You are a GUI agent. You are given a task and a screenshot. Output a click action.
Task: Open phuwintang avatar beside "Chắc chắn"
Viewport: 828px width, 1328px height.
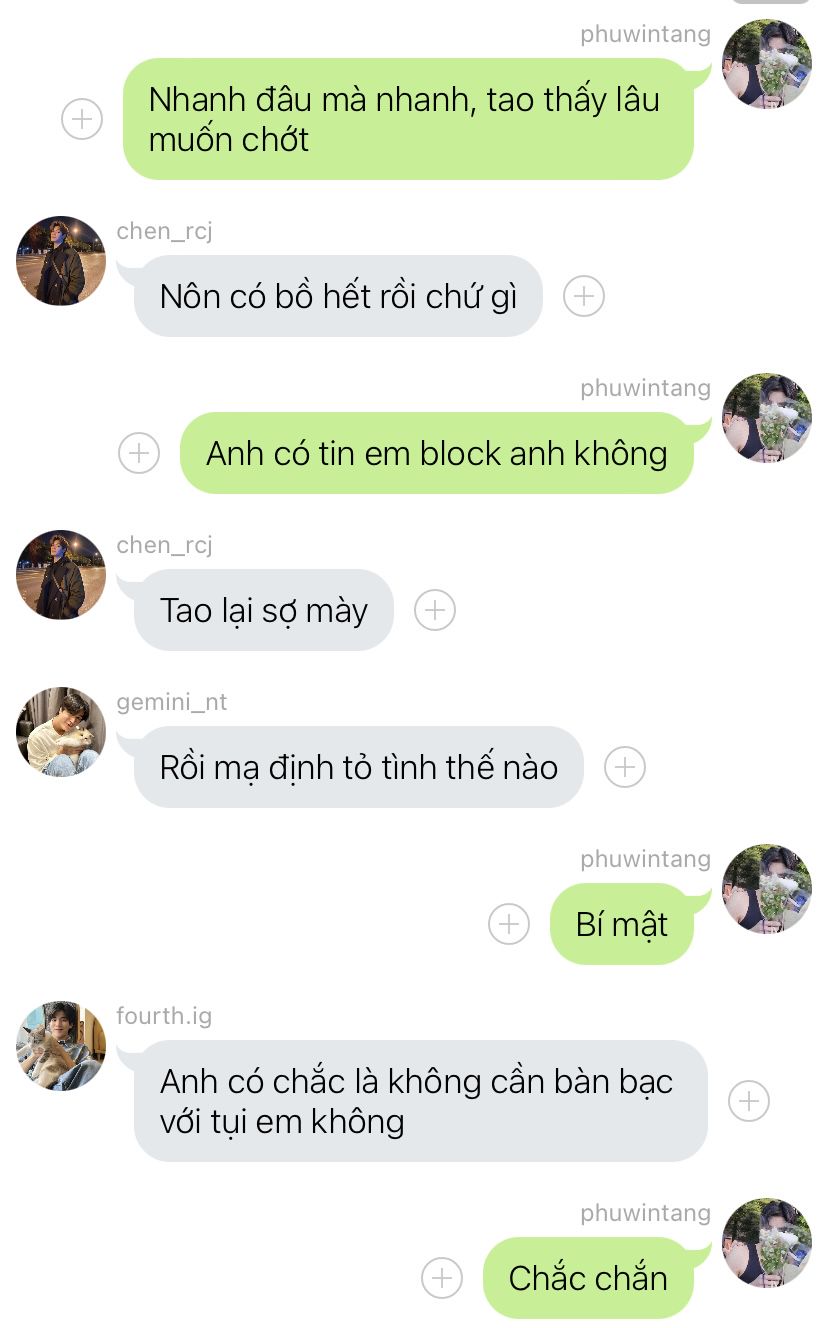(x=767, y=1243)
